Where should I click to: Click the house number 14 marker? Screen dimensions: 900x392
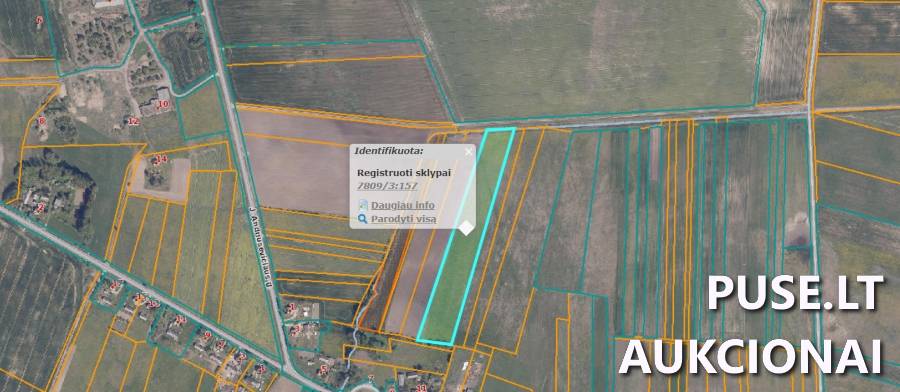pyautogui.click(x=161, y=159)
